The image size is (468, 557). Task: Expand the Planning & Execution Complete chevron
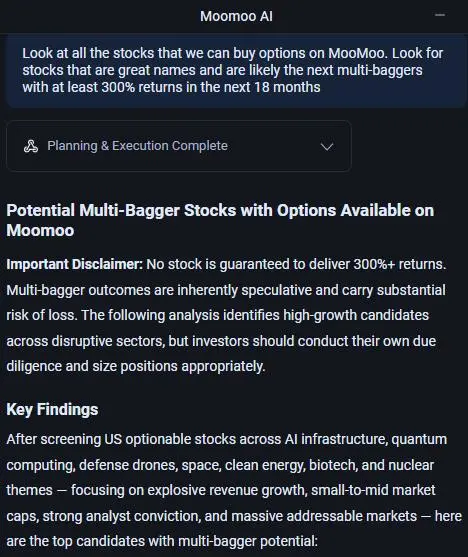click(327, 146)
